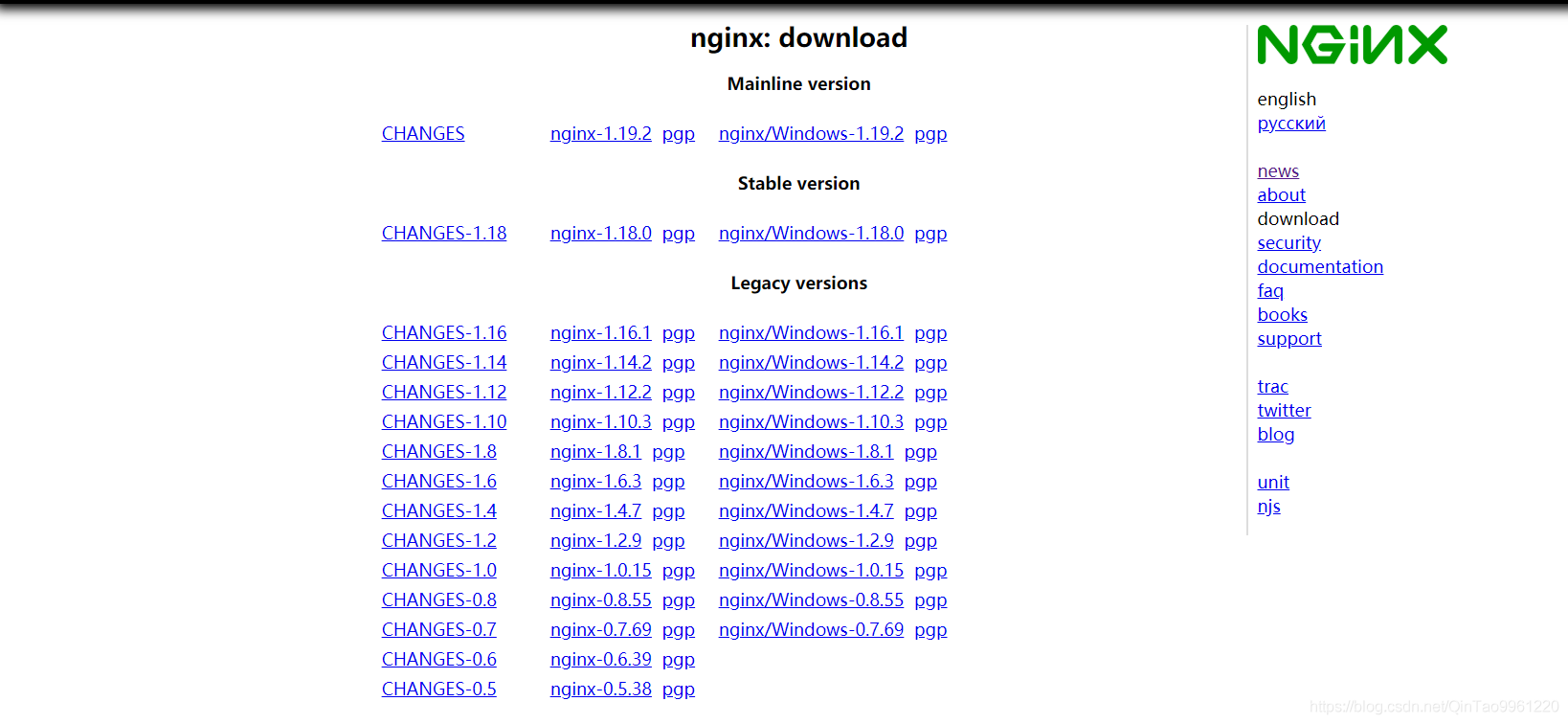Open CHANGES-0.5 link
This screenshot has width=1568, height=724.
[439, 690]
